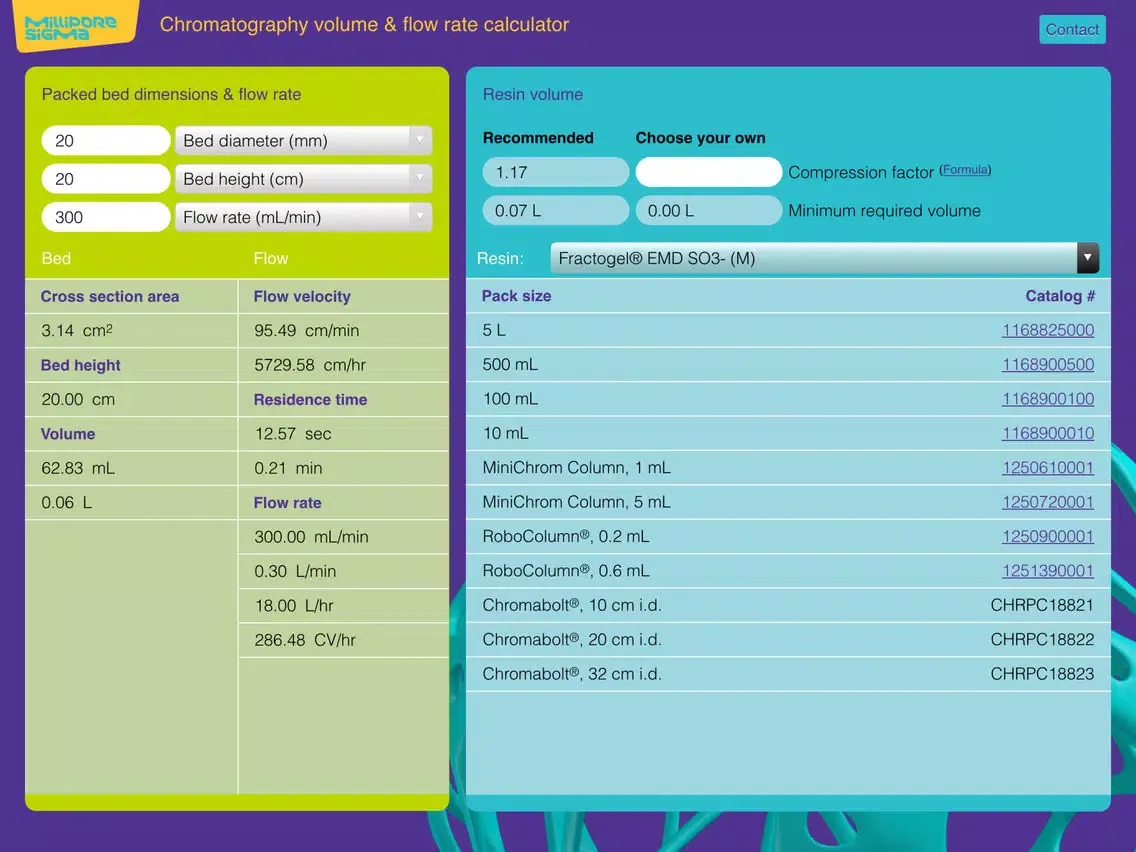Select the 95.49 cm/min flow velocity
Image resolution: width=1136 pixels, height=852 pixels.
point(306,330)
